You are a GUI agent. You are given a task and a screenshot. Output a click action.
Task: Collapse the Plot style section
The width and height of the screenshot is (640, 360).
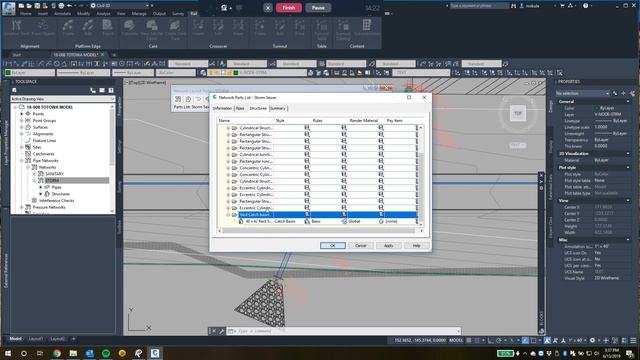628,168
